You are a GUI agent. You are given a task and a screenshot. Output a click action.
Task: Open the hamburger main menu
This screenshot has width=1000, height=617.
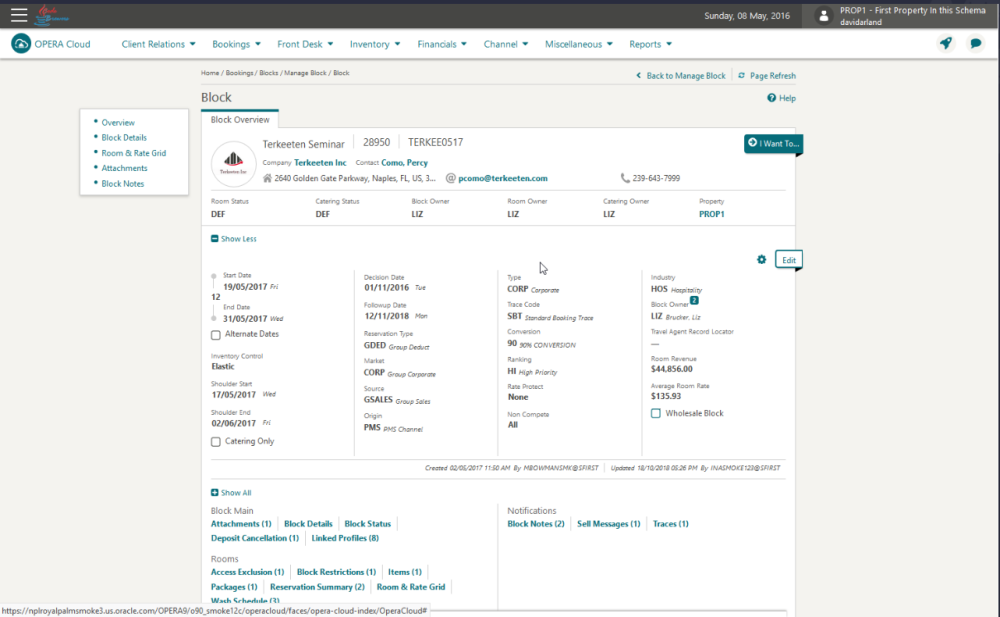coord(19,15)
